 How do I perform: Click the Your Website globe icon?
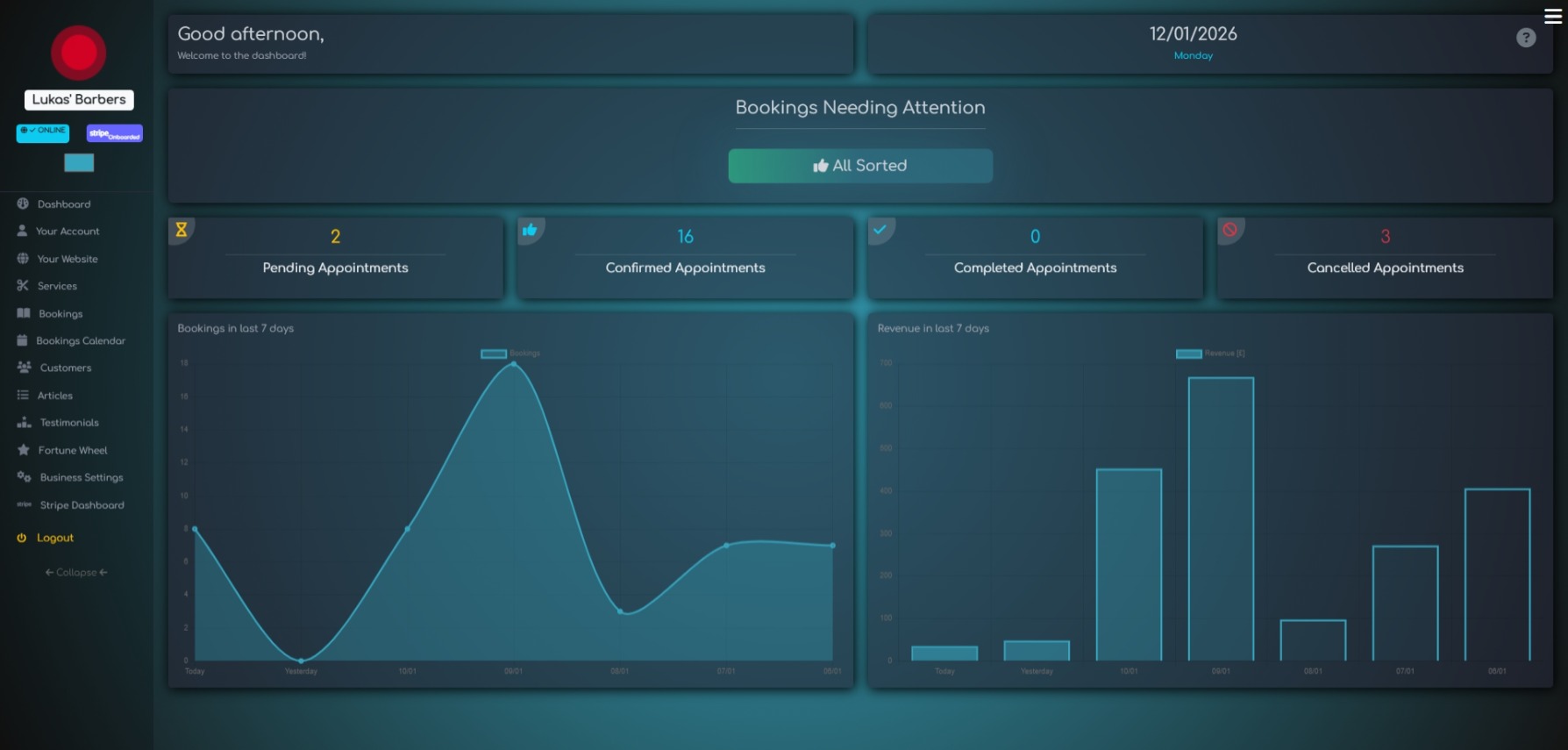[23, 259]
